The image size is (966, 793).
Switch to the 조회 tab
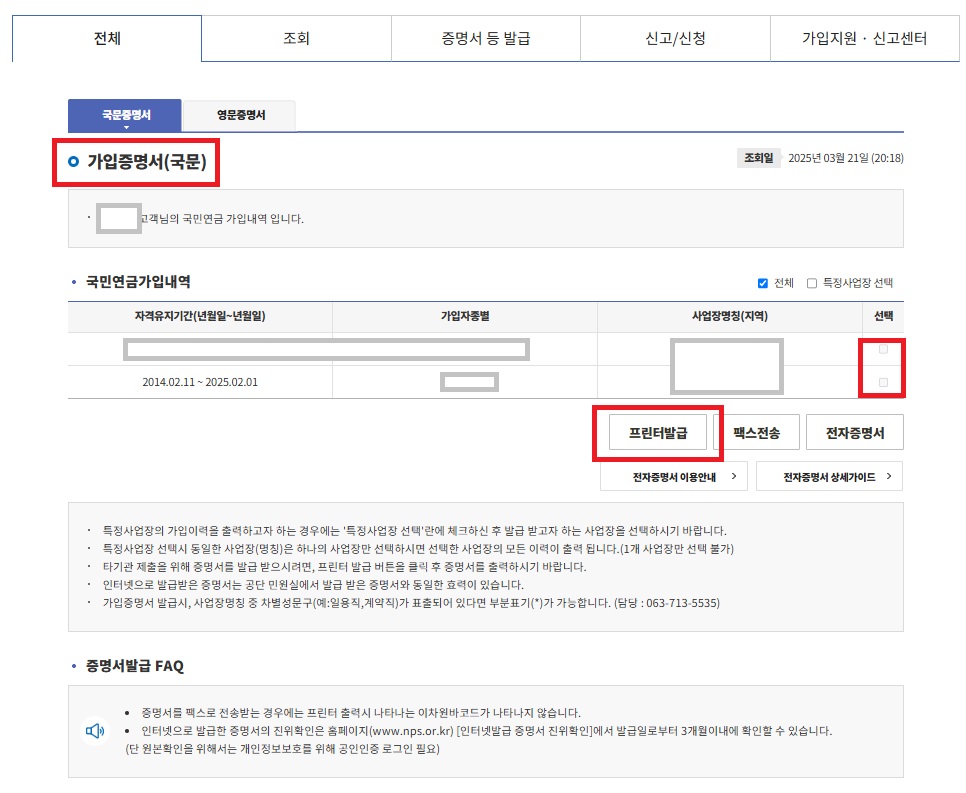(296, 38)
